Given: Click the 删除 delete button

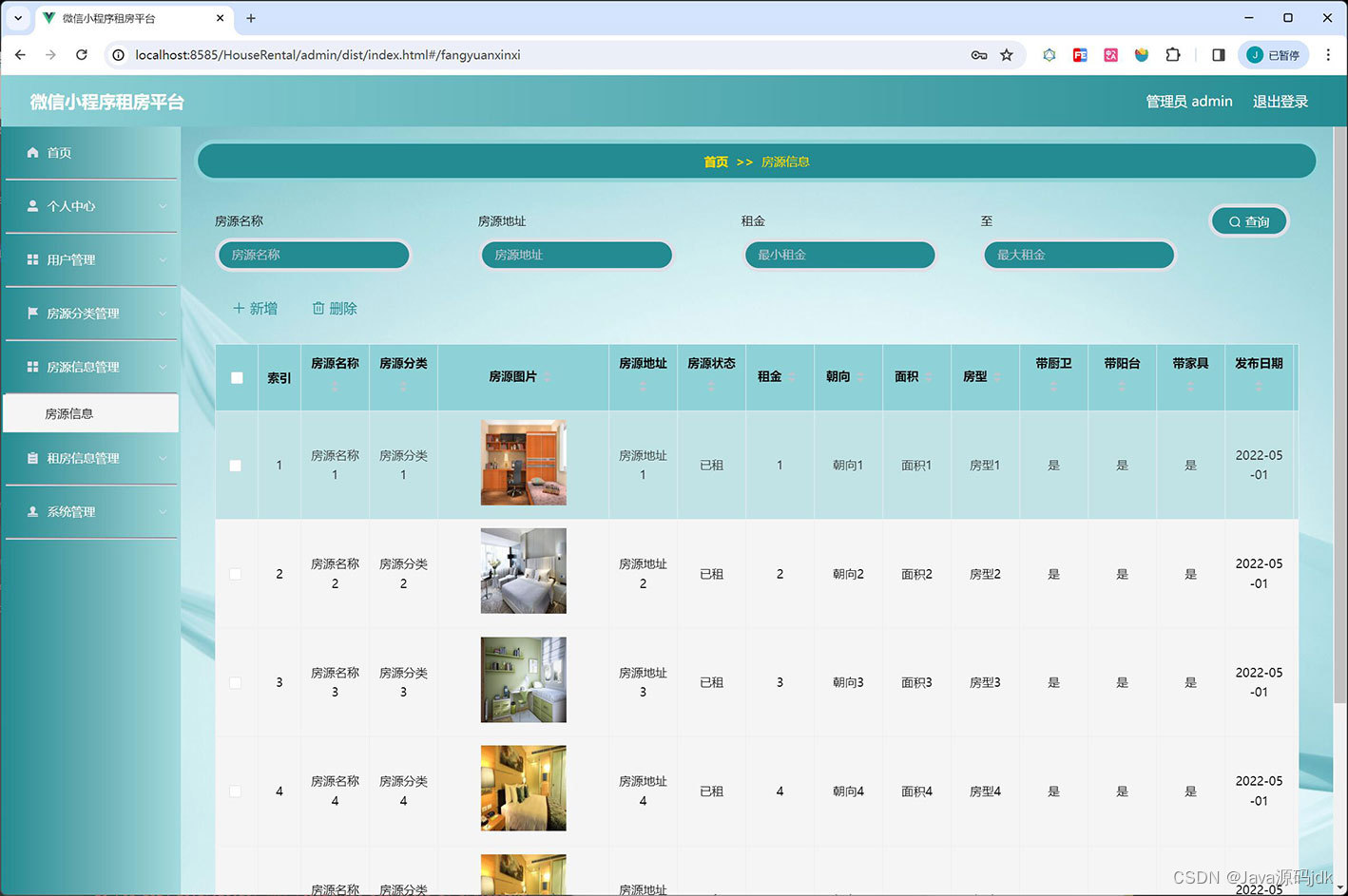Looking at the screenshot, I should [335, 309].
